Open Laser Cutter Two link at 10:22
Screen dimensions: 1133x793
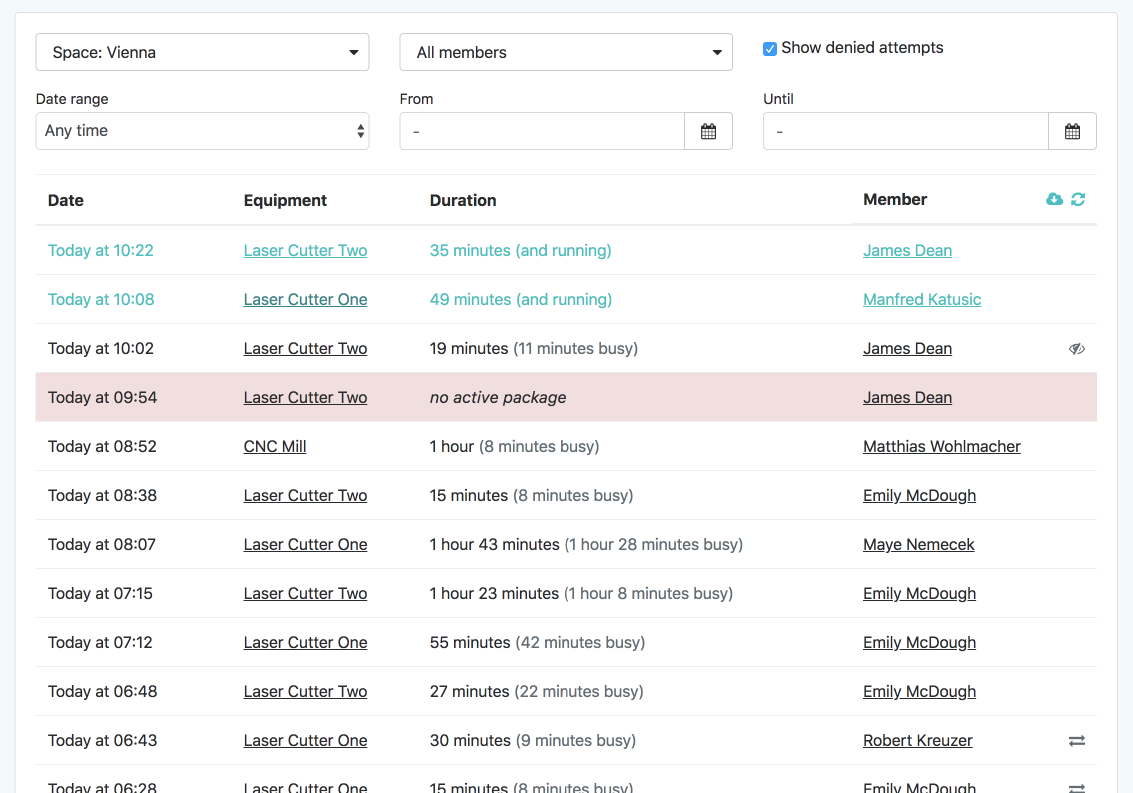coord(305,250)
